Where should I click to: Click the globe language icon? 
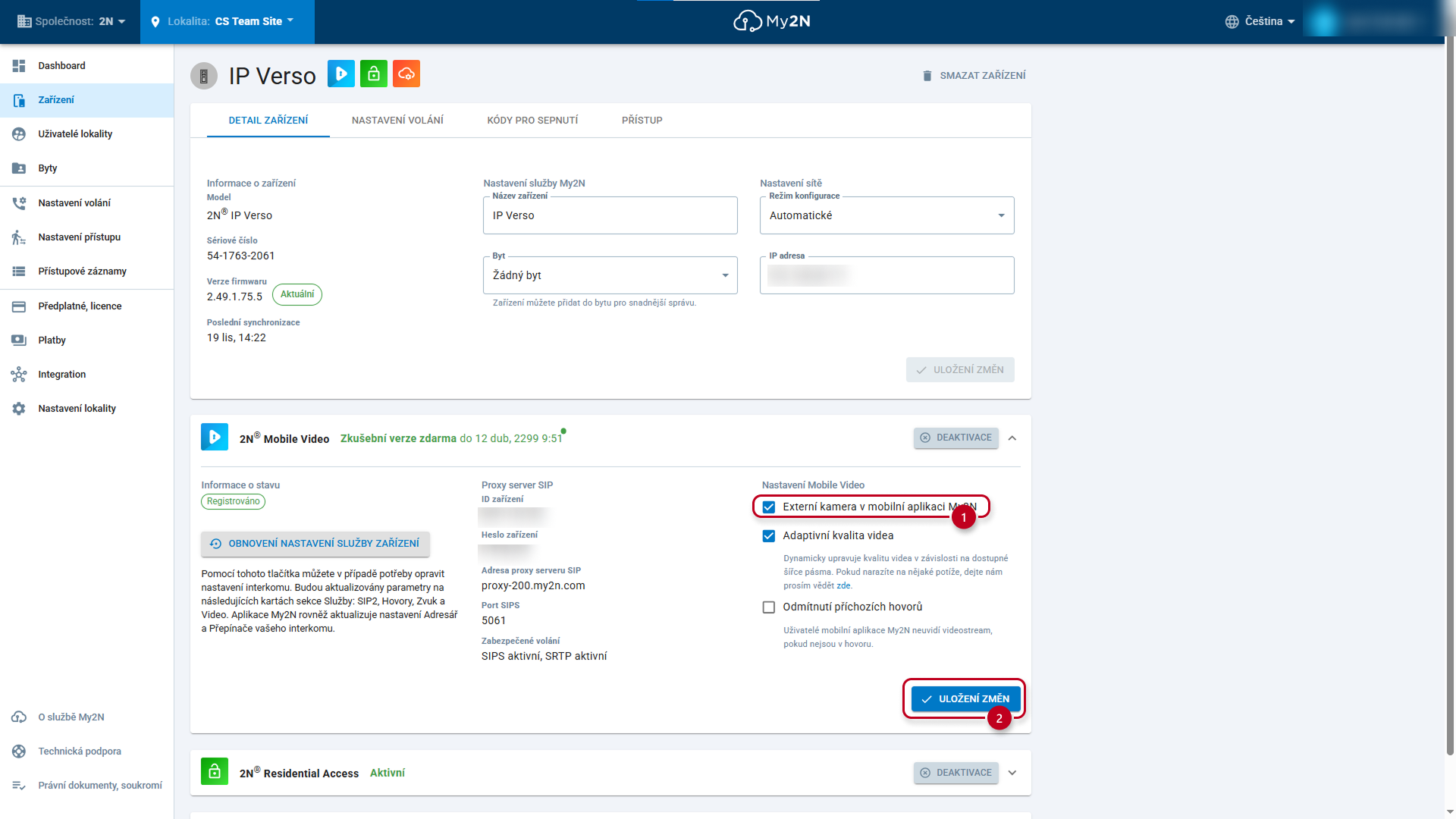pos(1232,22)
